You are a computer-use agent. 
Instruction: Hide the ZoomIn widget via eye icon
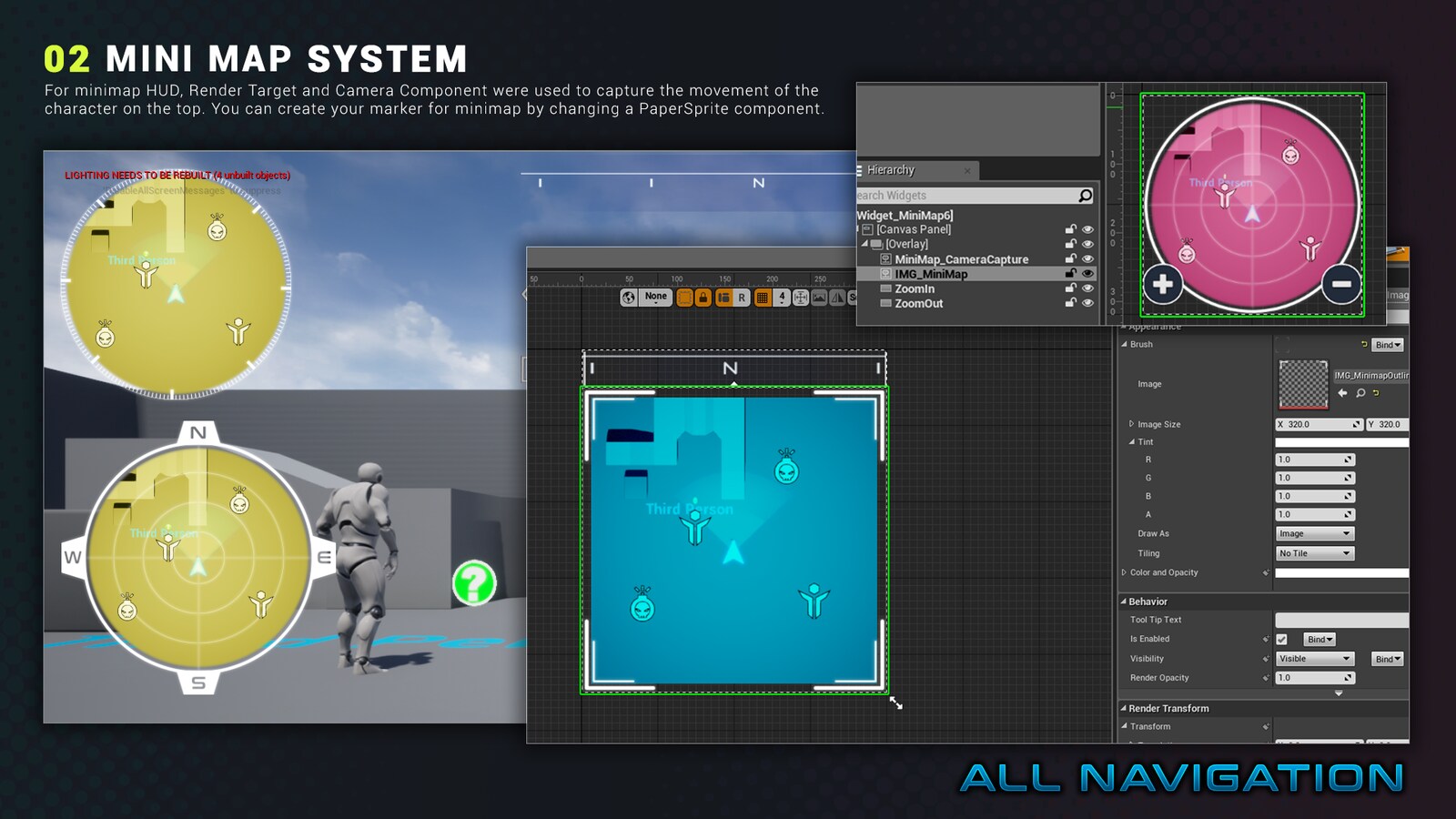tap(1087, 288)
